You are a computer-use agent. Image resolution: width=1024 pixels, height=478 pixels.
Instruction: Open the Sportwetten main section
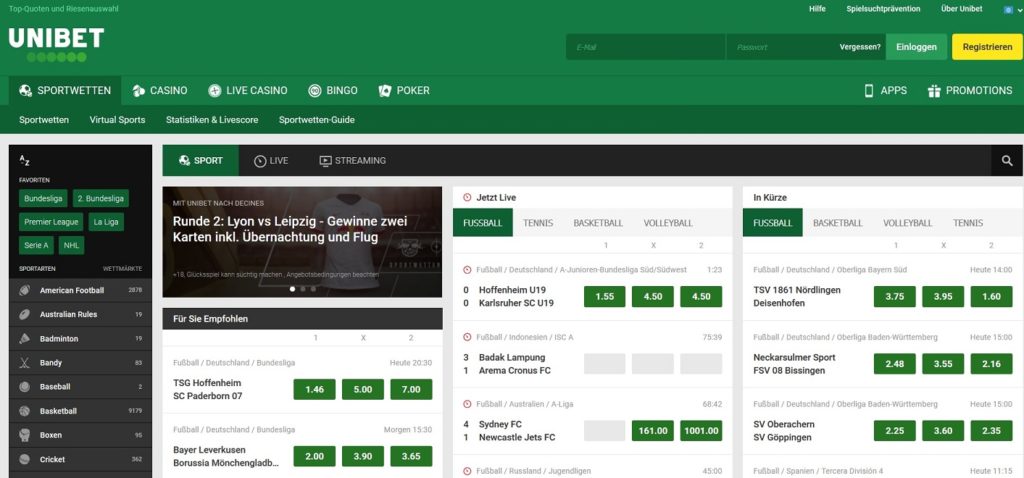[65, 91]
